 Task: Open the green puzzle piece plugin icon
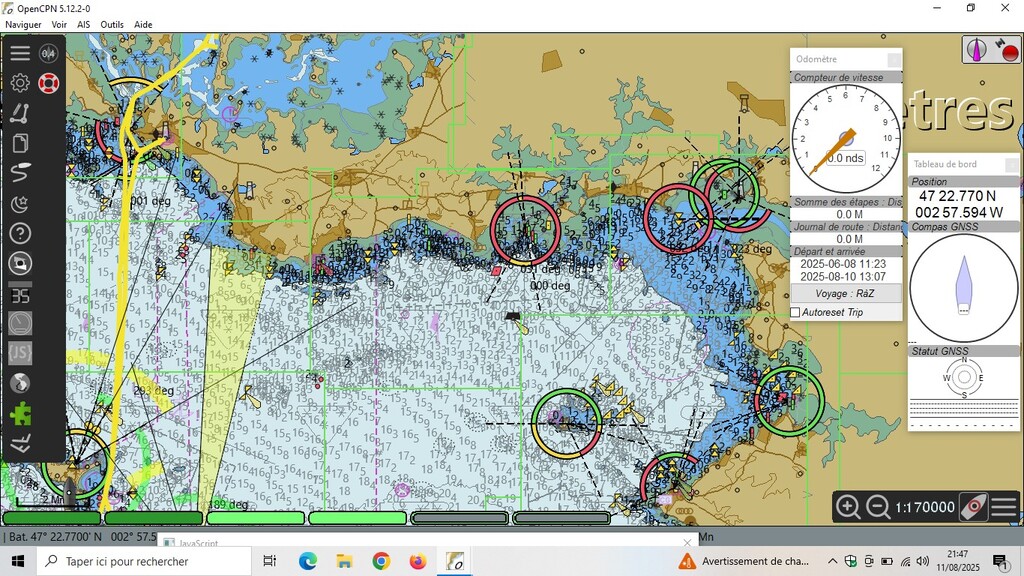[20, 413]
